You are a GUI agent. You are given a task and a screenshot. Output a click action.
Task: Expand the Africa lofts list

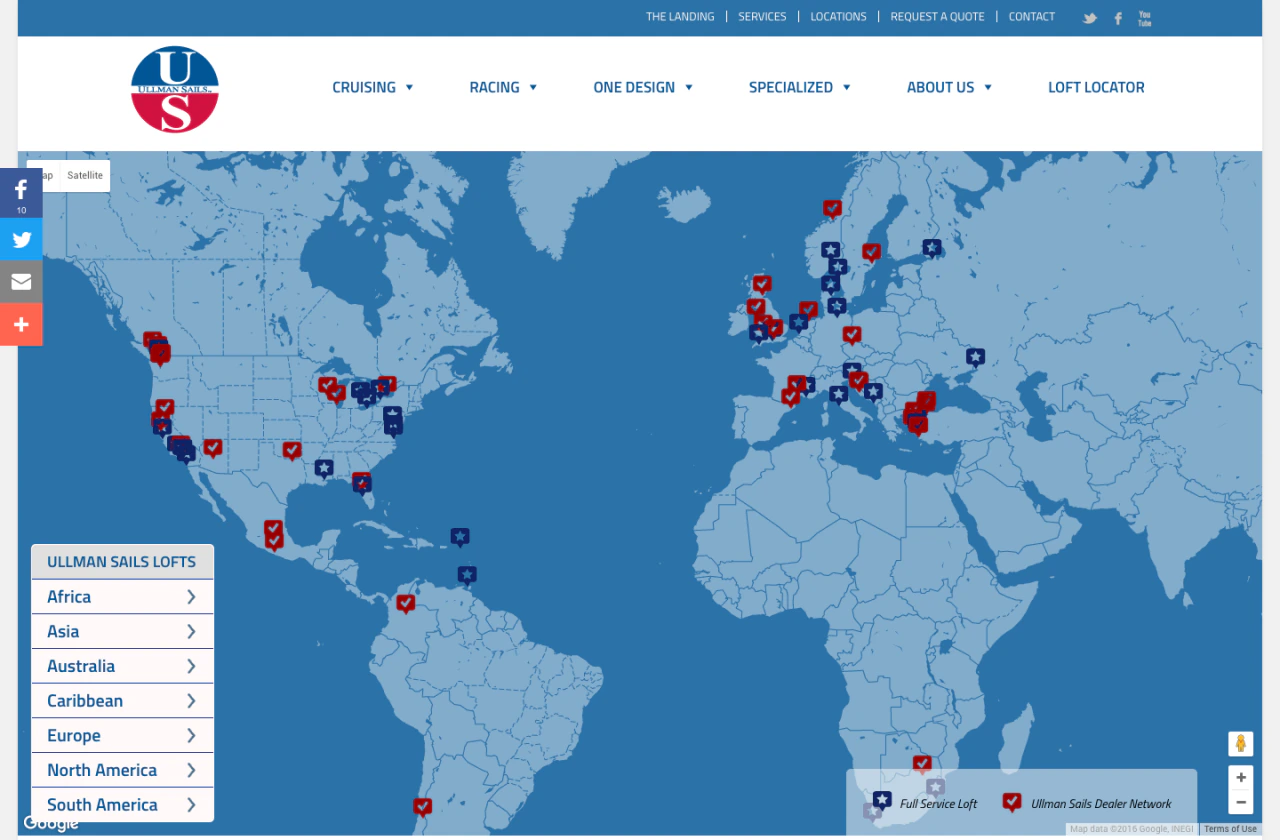click(122, 597)
